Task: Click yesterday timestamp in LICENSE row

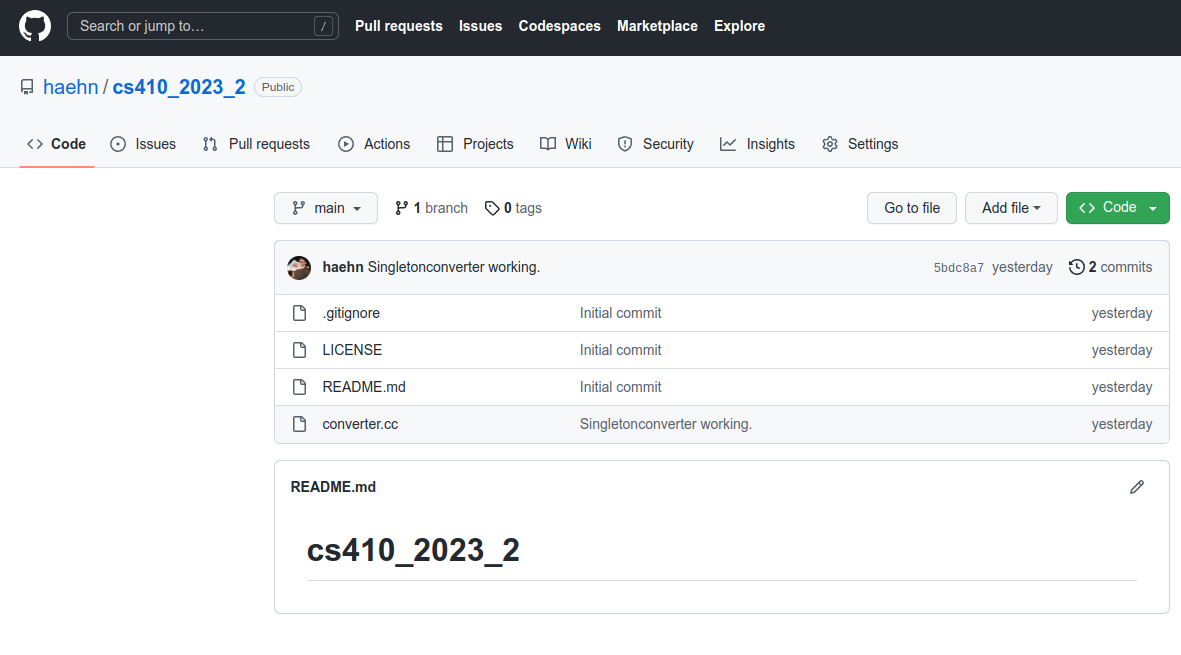Action: tap(1121, 350)
